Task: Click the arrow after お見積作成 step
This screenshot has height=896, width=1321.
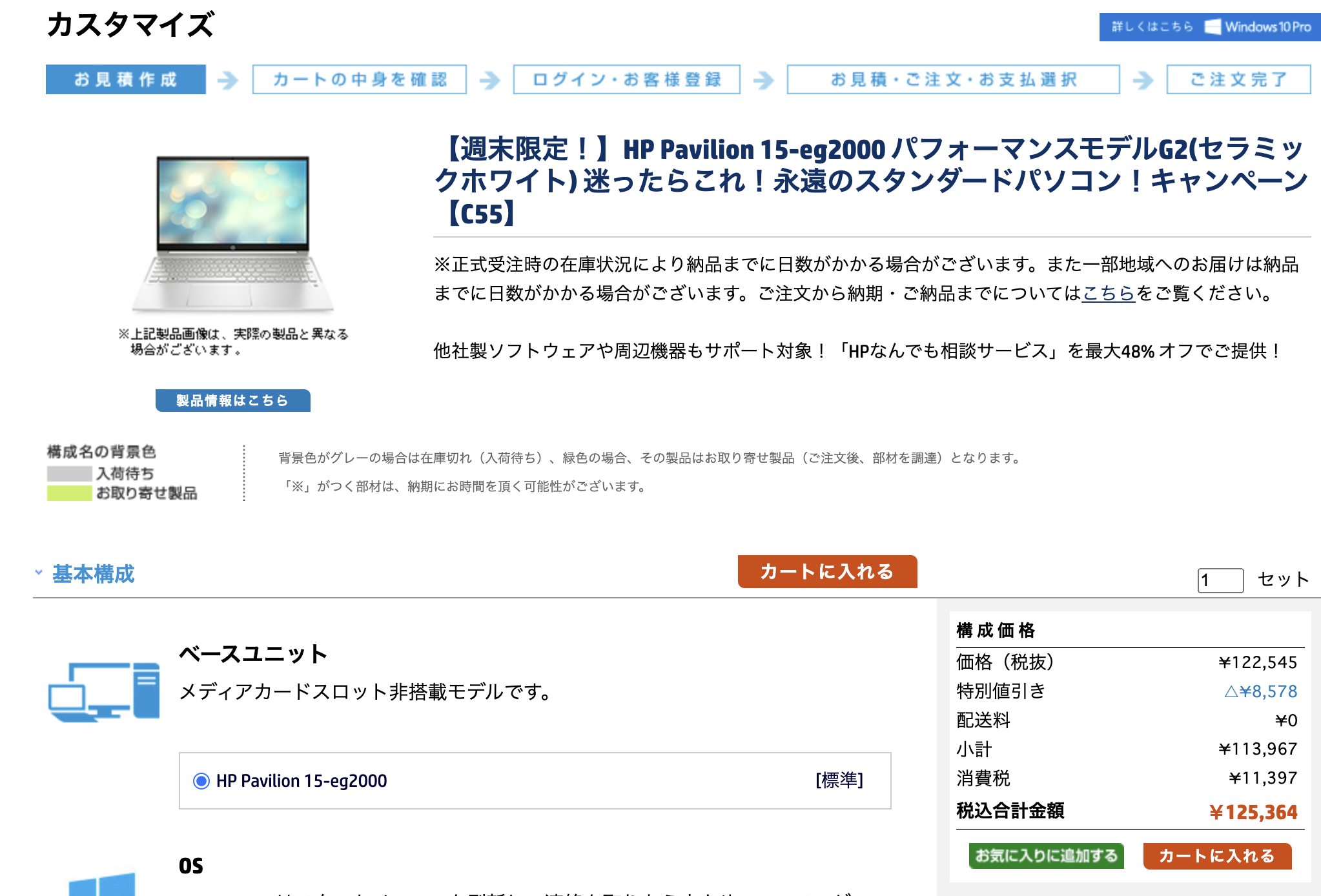Action: 228,80
